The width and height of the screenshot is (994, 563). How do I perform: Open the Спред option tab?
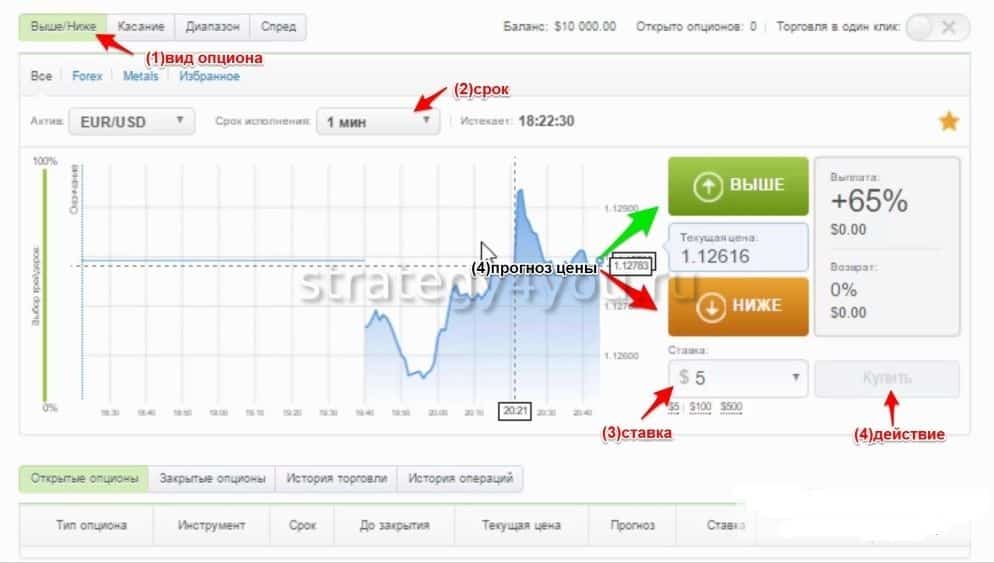pyautogui.click(x=278, y=27)
